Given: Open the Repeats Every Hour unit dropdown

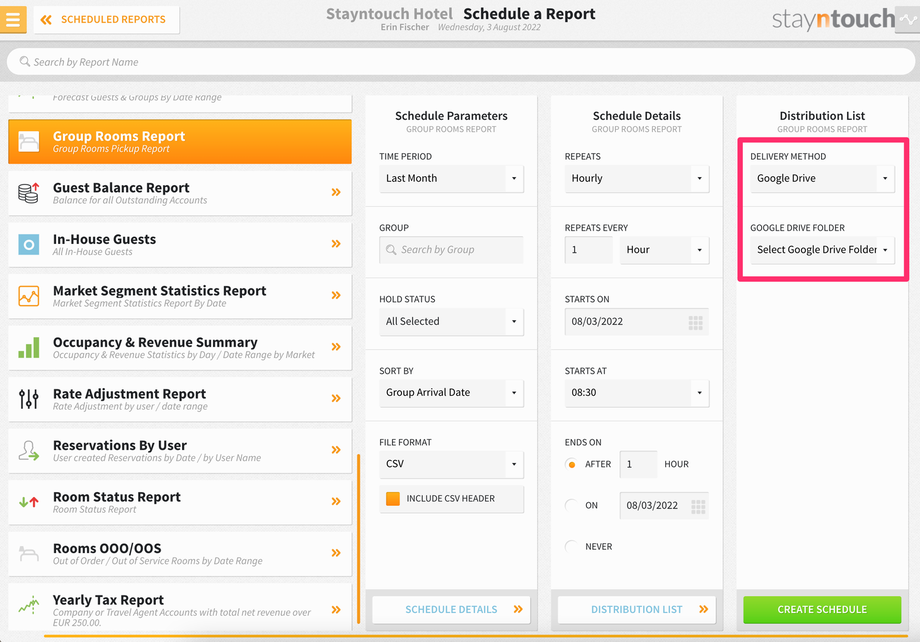Looking at the screenshot, I should pos(664,250).
